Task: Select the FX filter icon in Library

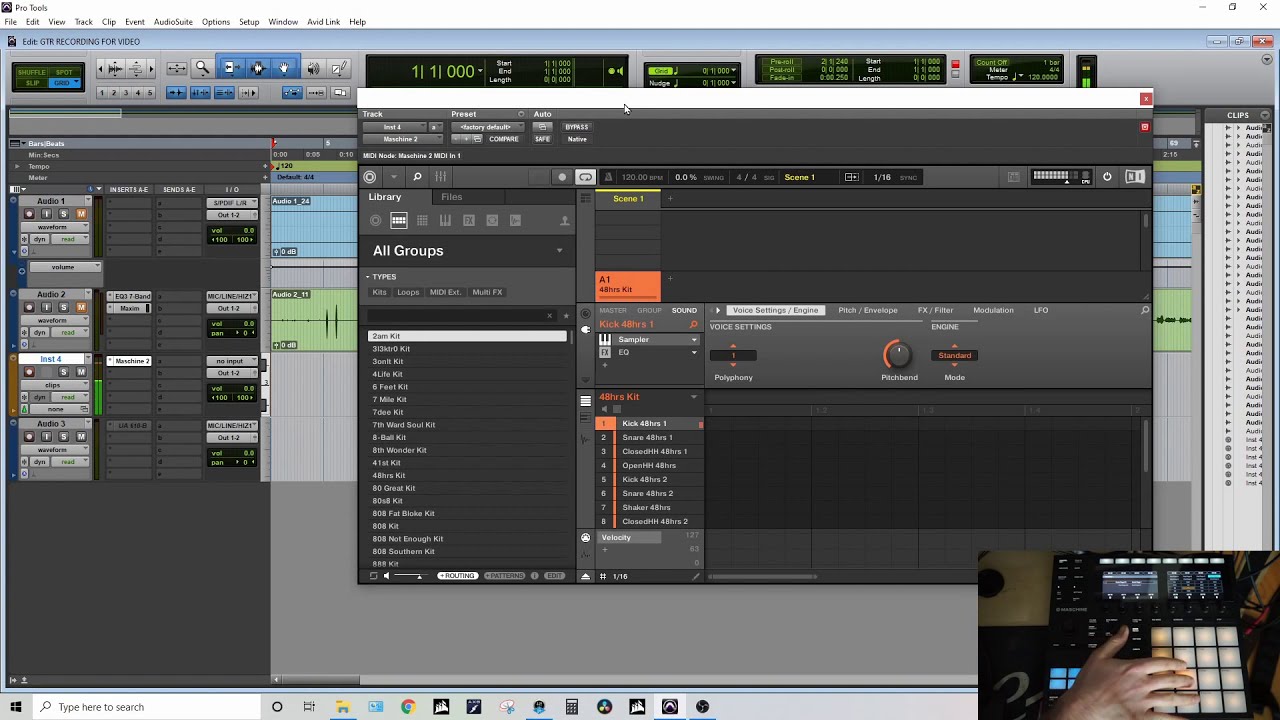Action: tap(468, 221)
